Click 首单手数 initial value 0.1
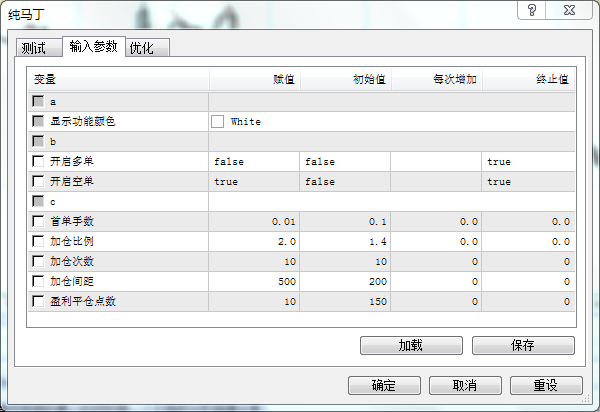This screenshot has width=600, height=412. click(x=345, y=221)
